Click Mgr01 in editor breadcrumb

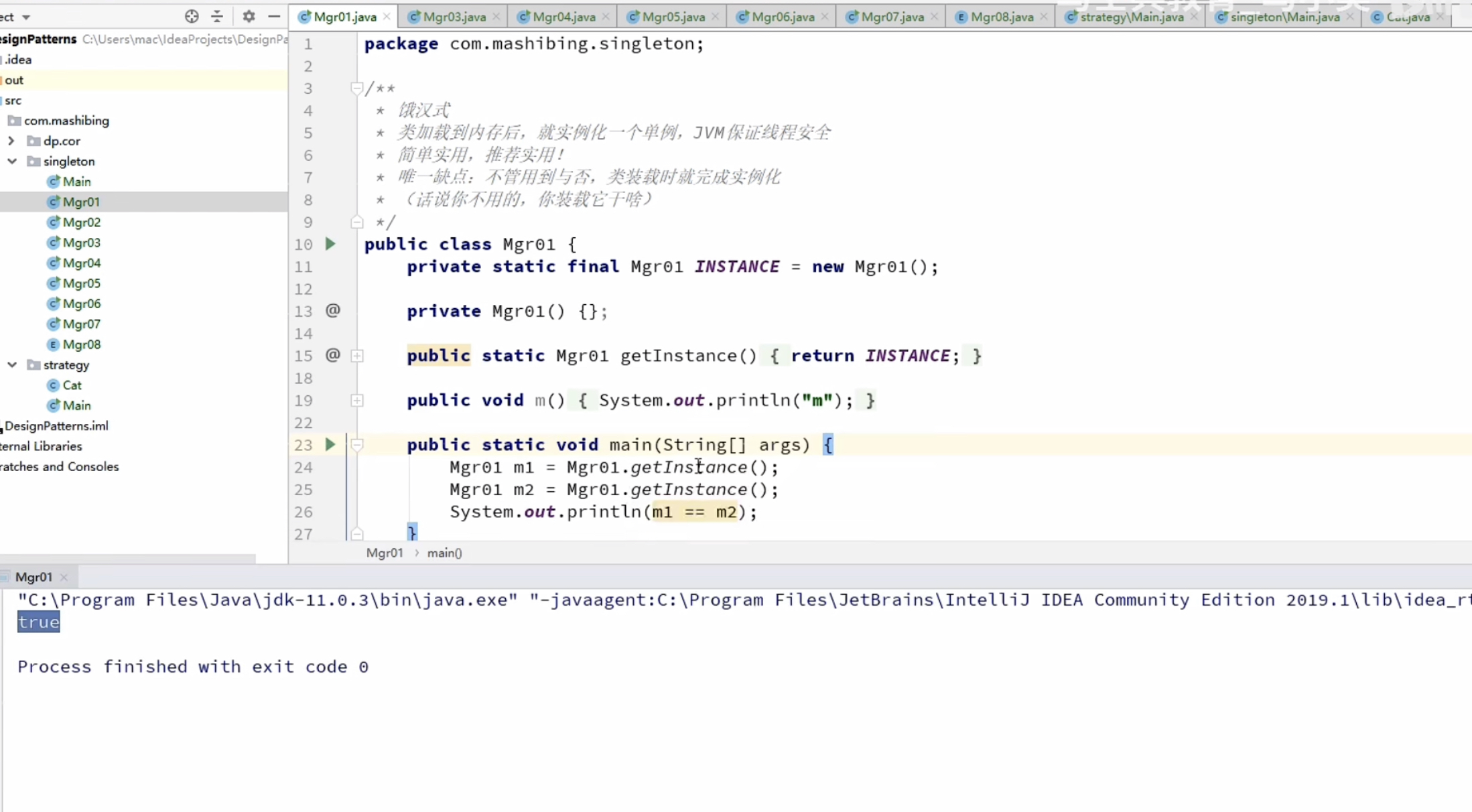[x=385, y=553]
